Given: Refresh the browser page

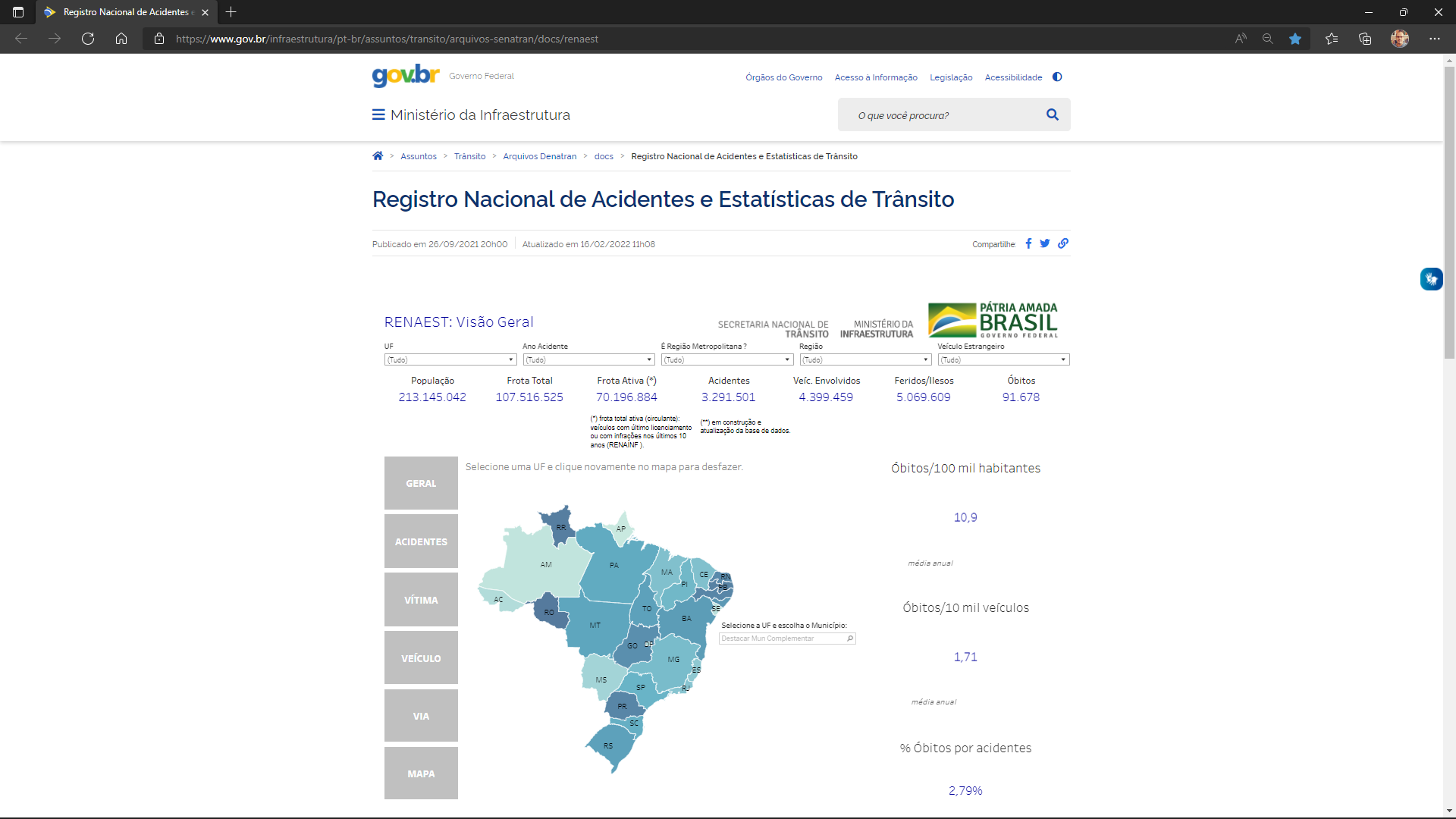Looking at the screenshot, I should [88, 39].
